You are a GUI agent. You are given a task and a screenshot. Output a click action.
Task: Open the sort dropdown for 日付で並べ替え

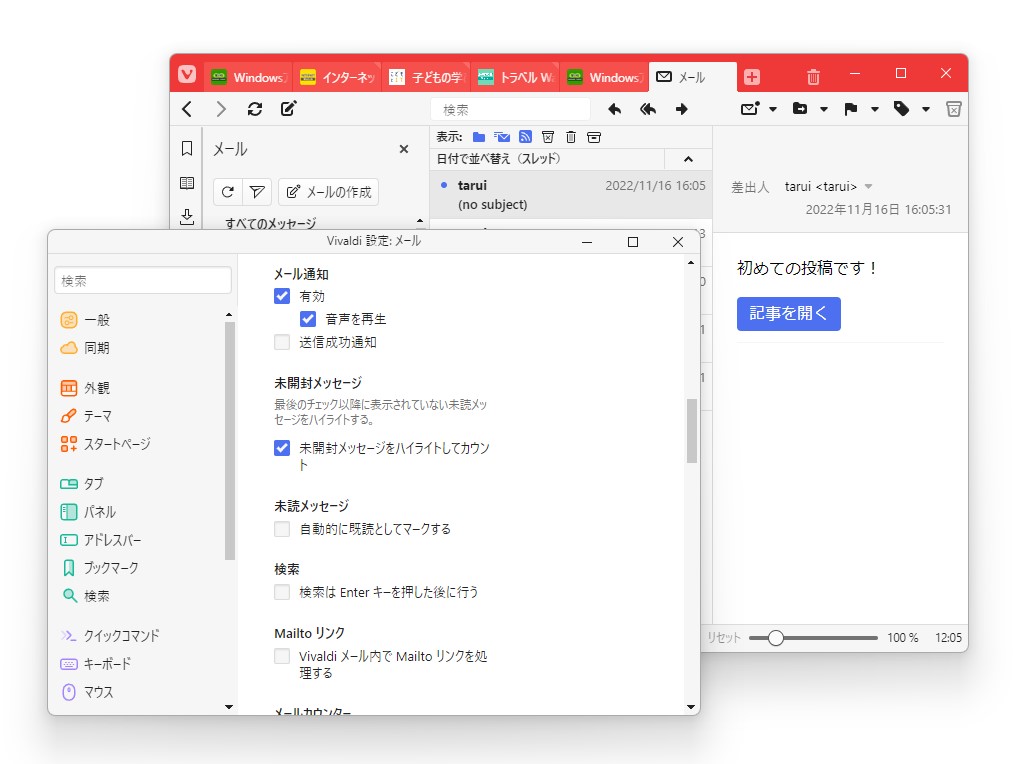tap(688, 158)
